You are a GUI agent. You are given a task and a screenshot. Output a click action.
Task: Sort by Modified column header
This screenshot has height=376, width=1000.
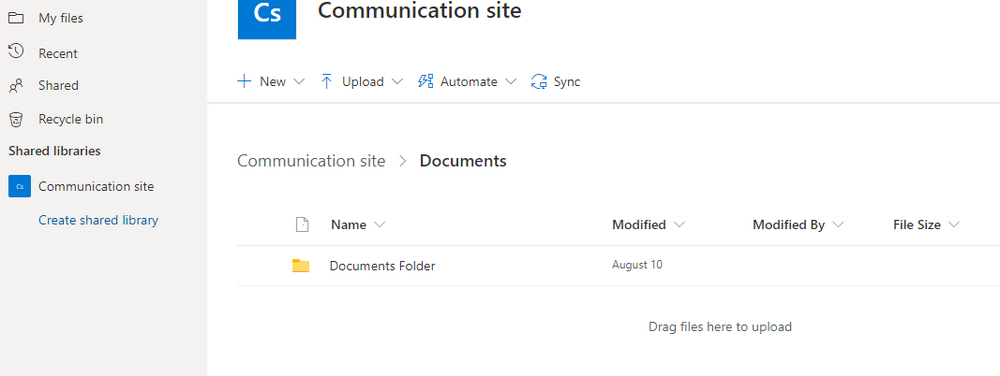click(x=639, y=225)
